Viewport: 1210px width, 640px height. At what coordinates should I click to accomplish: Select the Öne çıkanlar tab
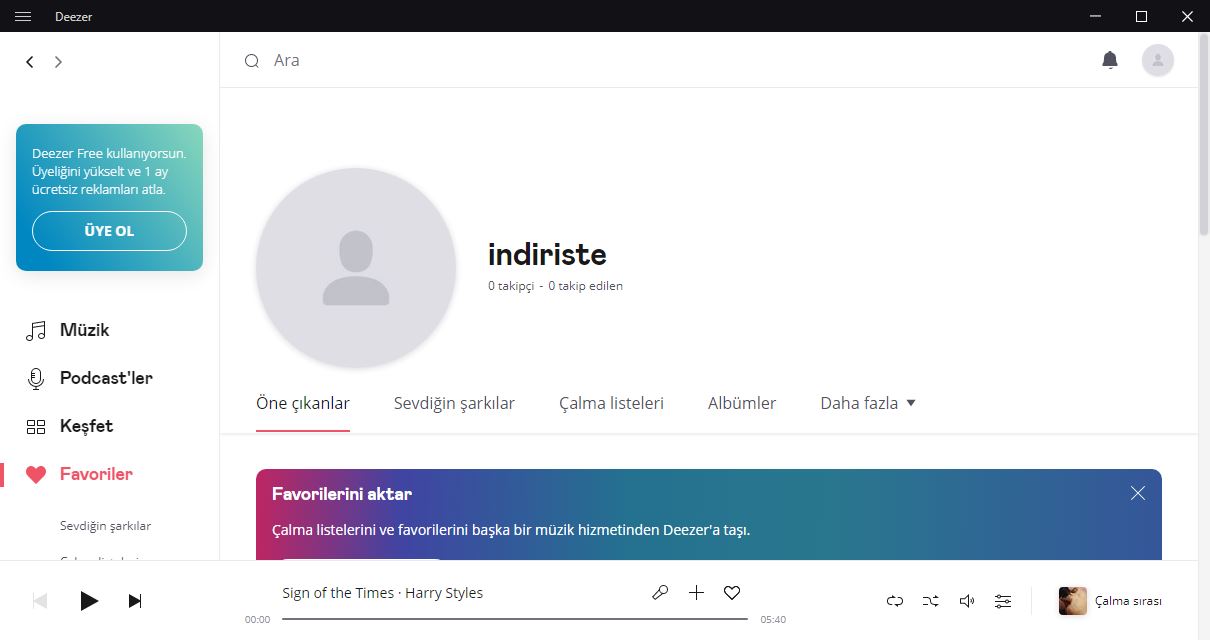303,404
